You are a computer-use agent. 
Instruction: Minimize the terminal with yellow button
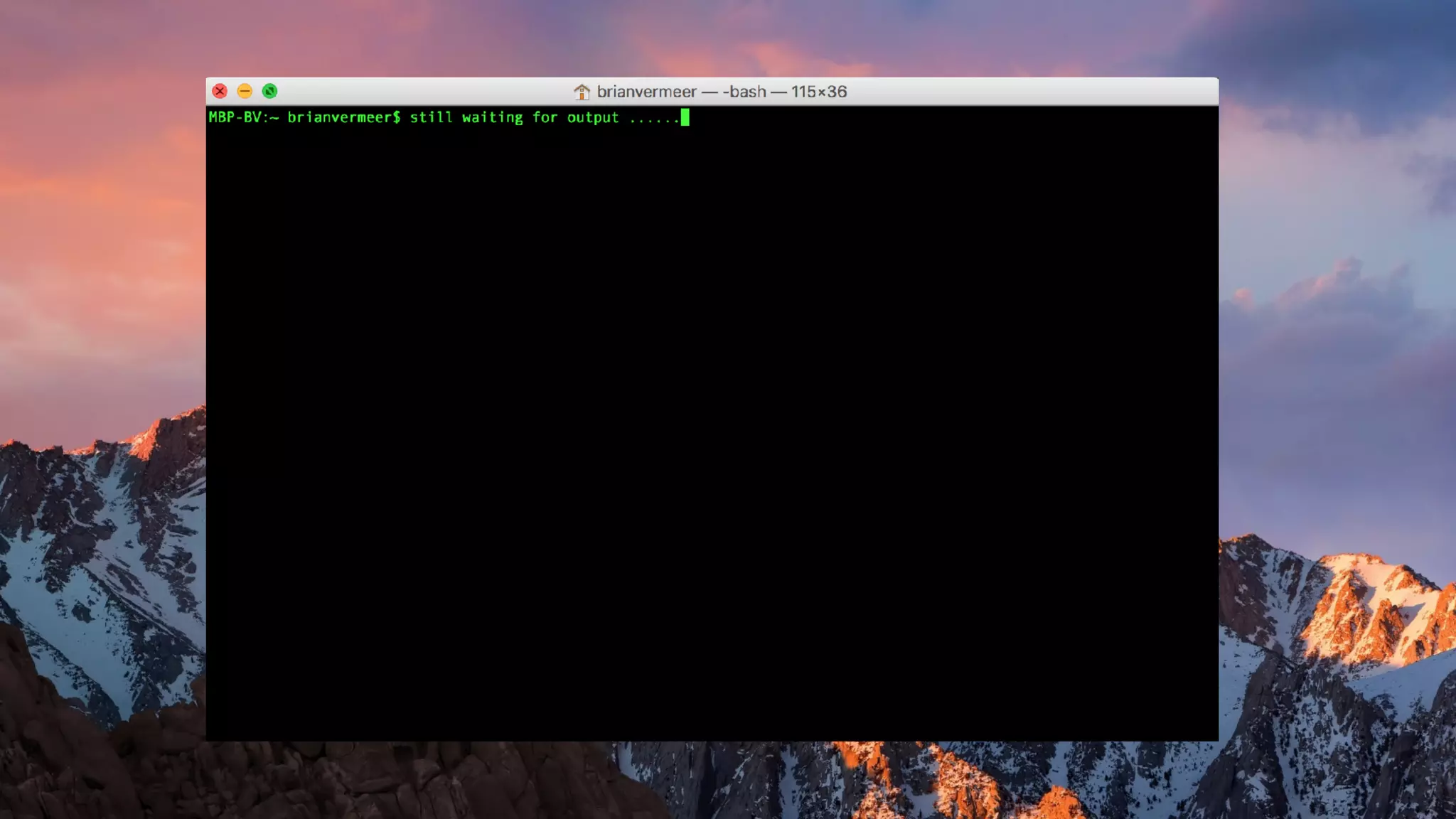tap(245, 91)
